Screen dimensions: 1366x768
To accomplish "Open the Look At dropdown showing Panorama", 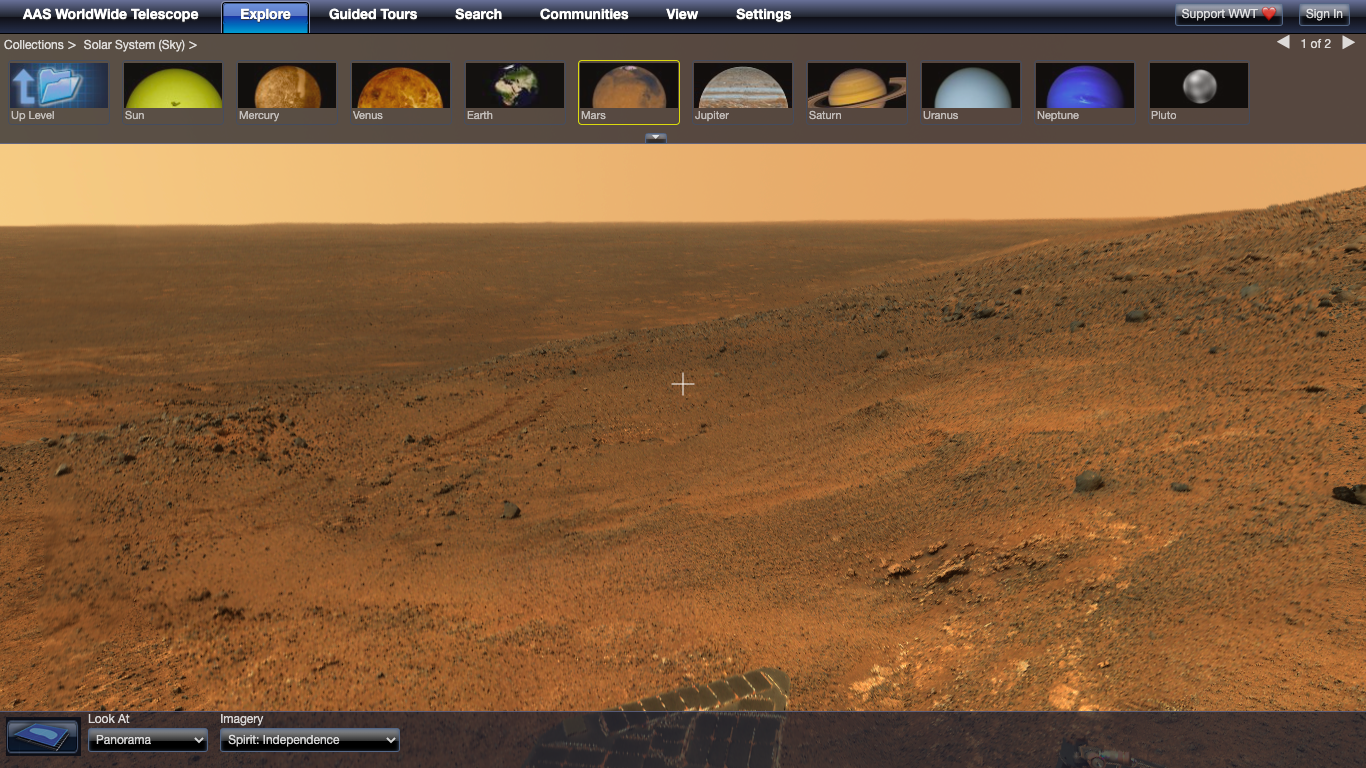I will point(148,740).
